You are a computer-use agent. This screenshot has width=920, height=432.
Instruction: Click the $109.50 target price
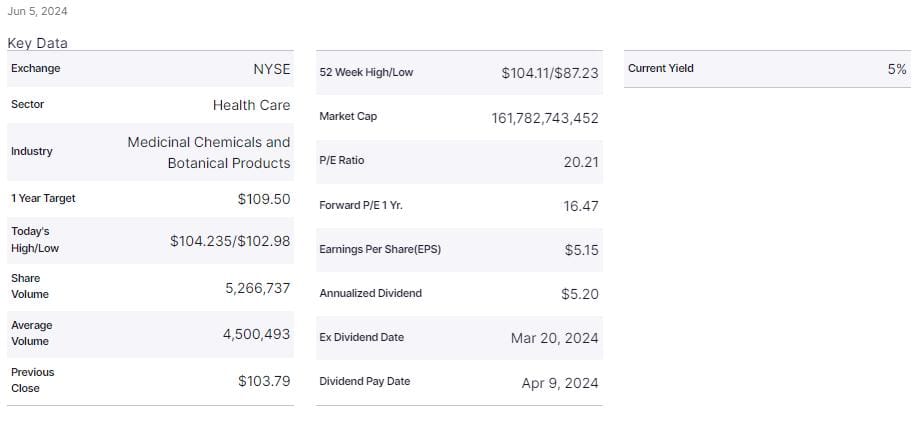point(264,199)
